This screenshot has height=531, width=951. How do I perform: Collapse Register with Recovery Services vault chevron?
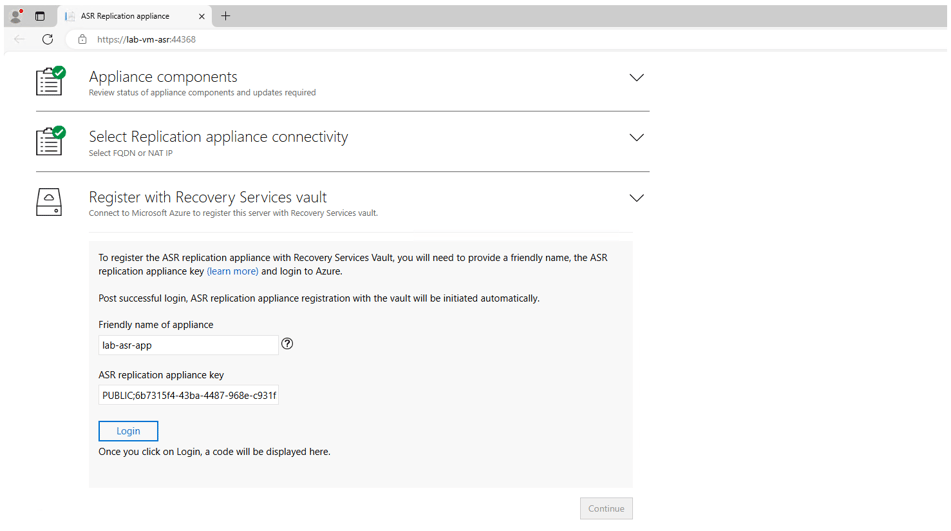(636, 198)
